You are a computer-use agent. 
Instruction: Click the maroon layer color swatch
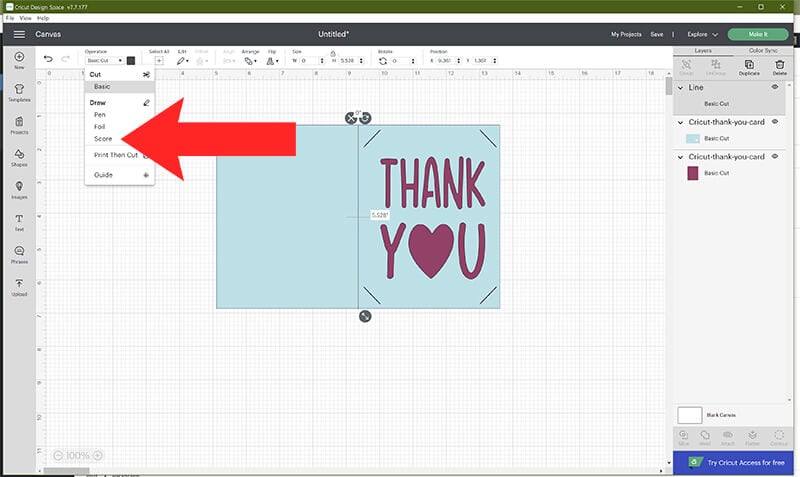(692, 173)
